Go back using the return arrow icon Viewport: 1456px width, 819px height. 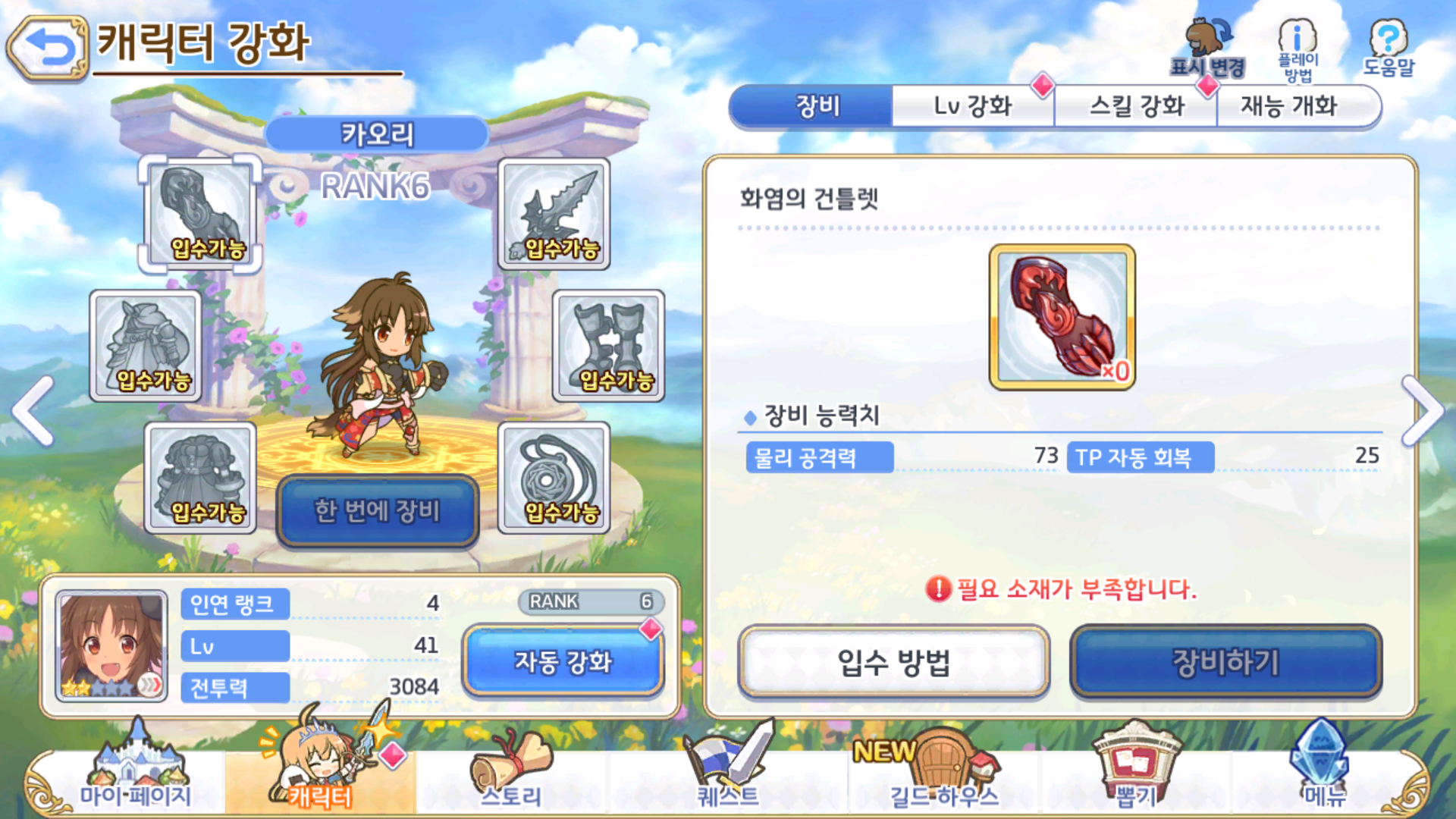[x=48, y=47]
